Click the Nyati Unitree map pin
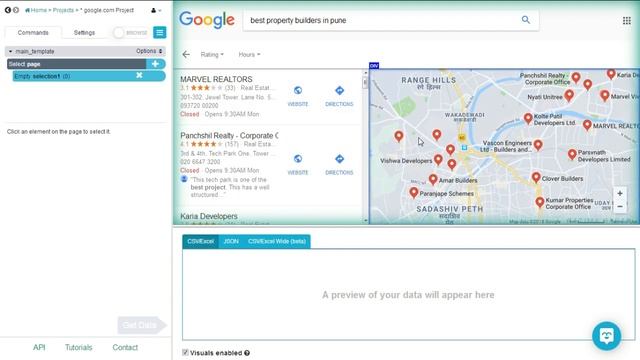This screenshot has width=640, height=360. pos(569,96)
